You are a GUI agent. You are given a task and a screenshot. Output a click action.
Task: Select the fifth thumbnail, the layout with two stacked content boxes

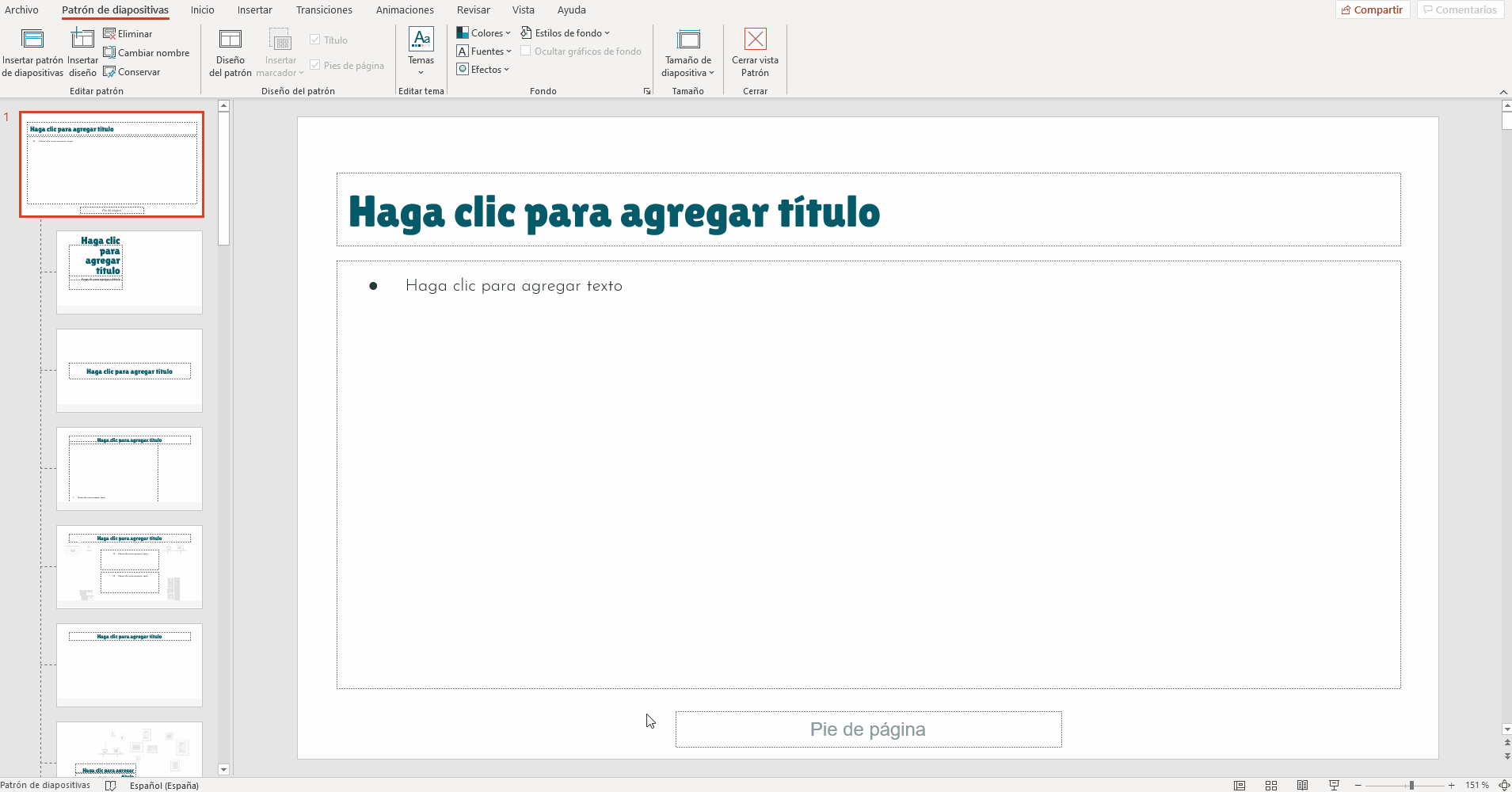pyautogui.click(x=129, y=567)
